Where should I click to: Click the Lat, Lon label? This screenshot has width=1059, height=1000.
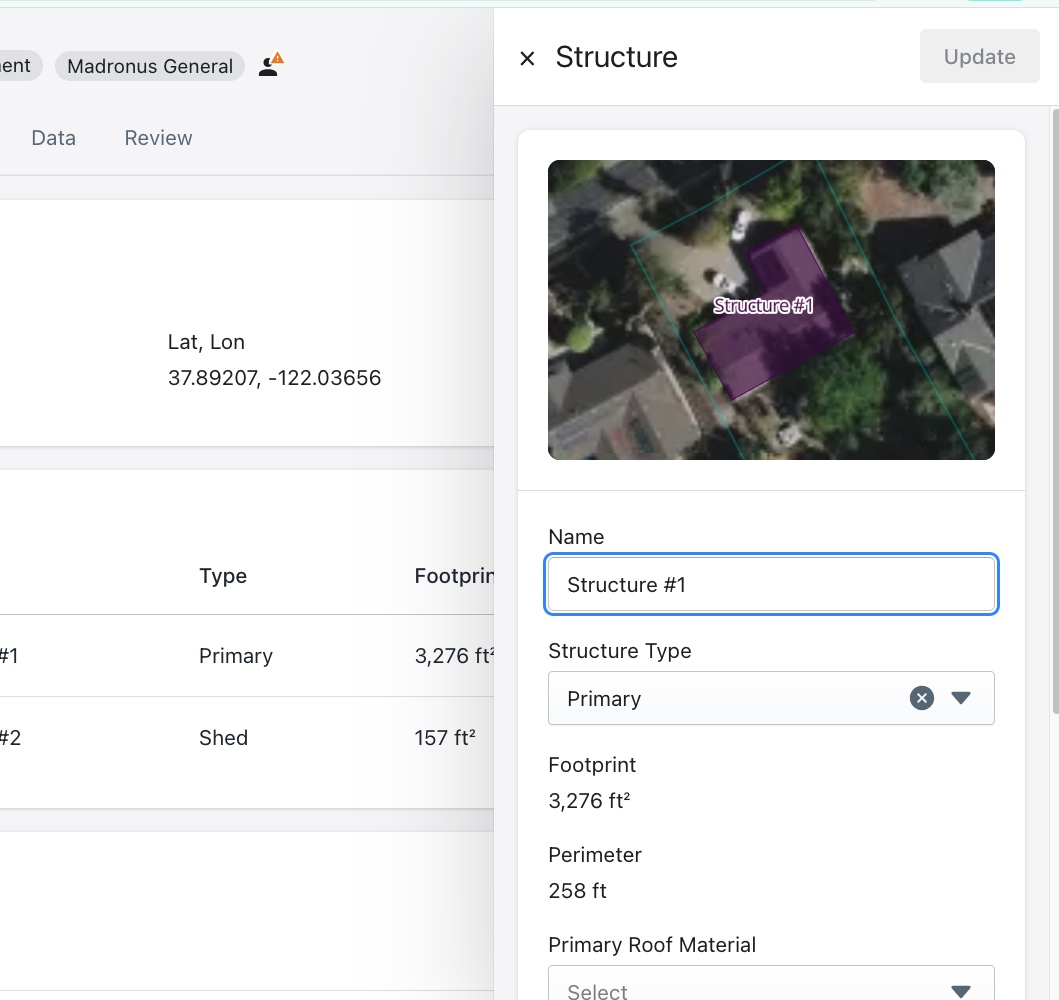tap(206, 342)
